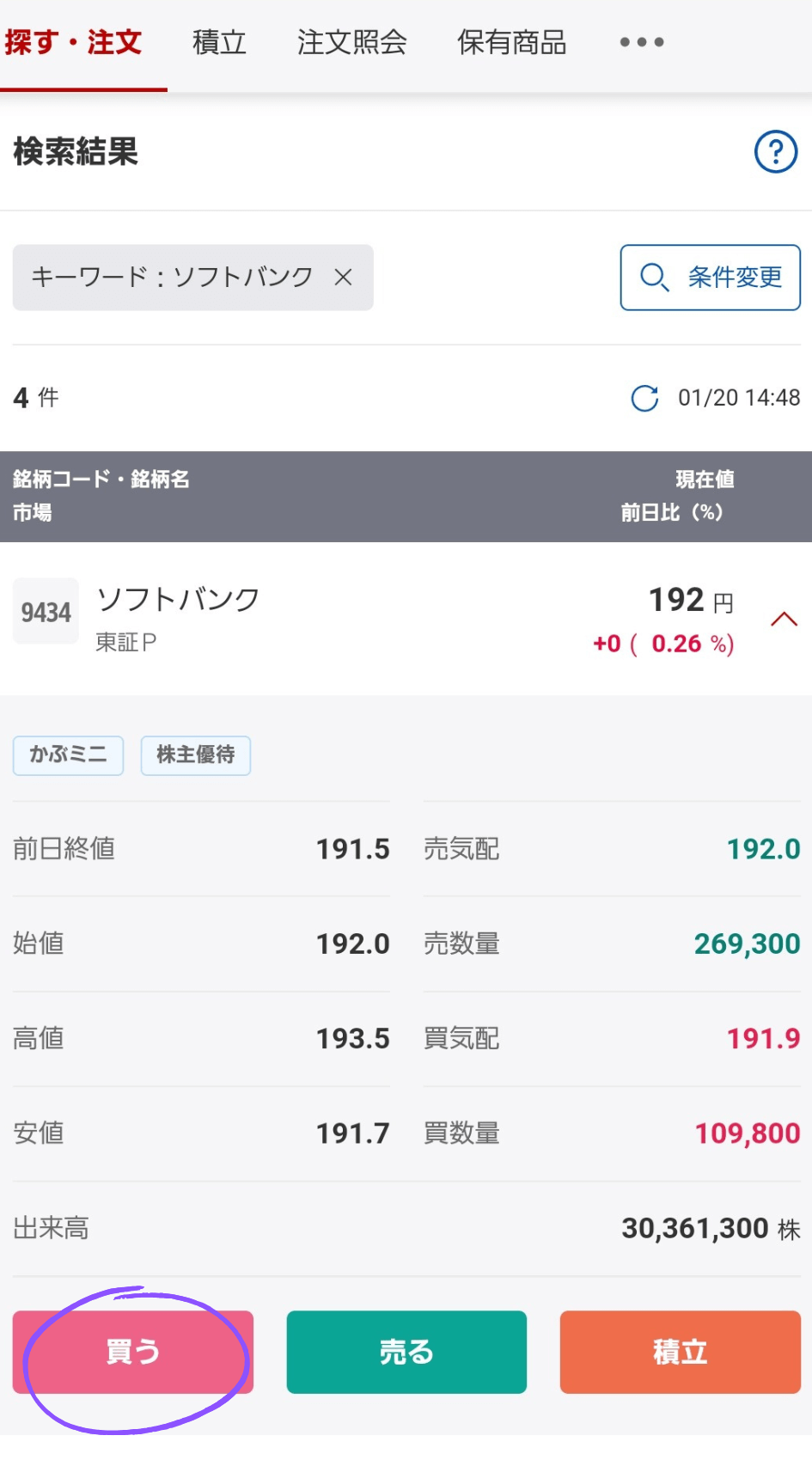The height and width of the screenshot is (1460, 812).
Task: Click the magnifier icon in 条件変更
Action: point(654,277)
